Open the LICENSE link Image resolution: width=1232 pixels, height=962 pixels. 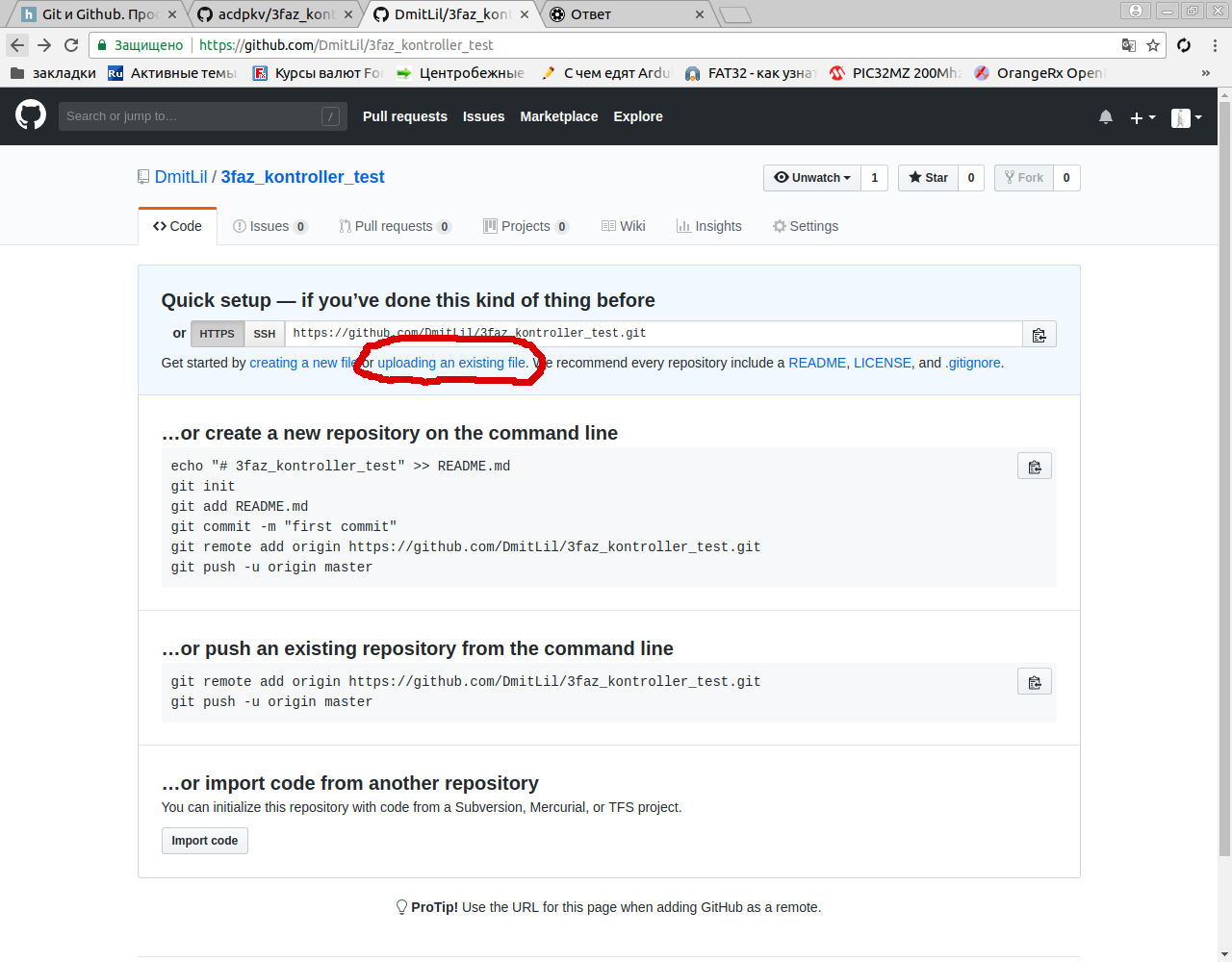tap(883, 363)
